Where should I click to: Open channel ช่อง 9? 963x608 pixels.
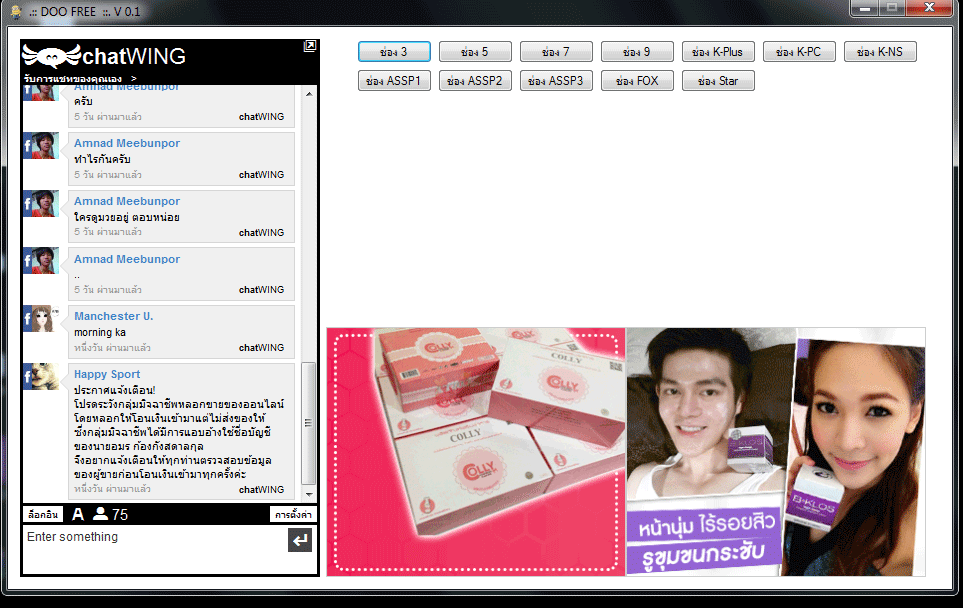(x=637, y=52)
